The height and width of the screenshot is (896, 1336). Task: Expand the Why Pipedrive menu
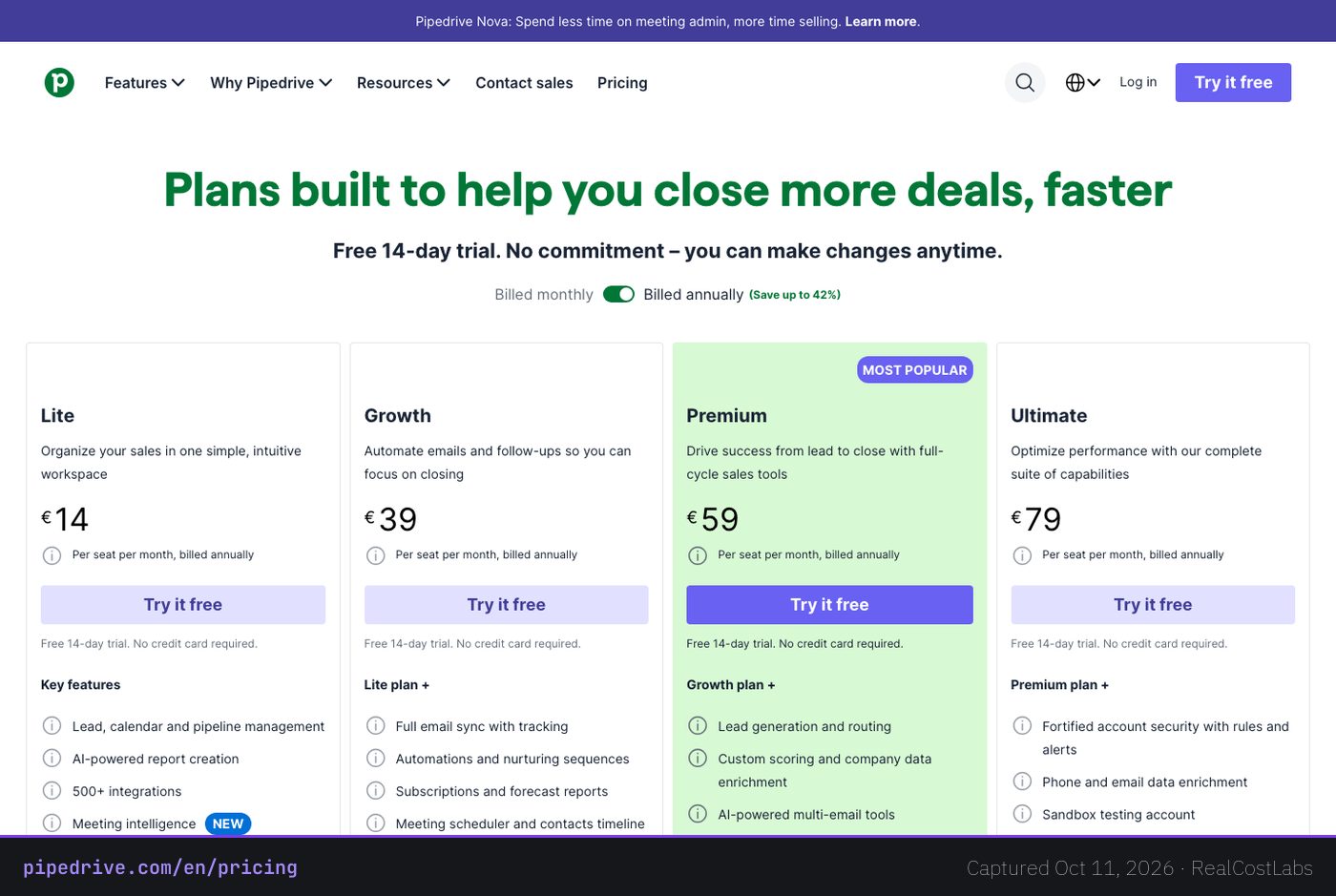click(x=271, y=83)
